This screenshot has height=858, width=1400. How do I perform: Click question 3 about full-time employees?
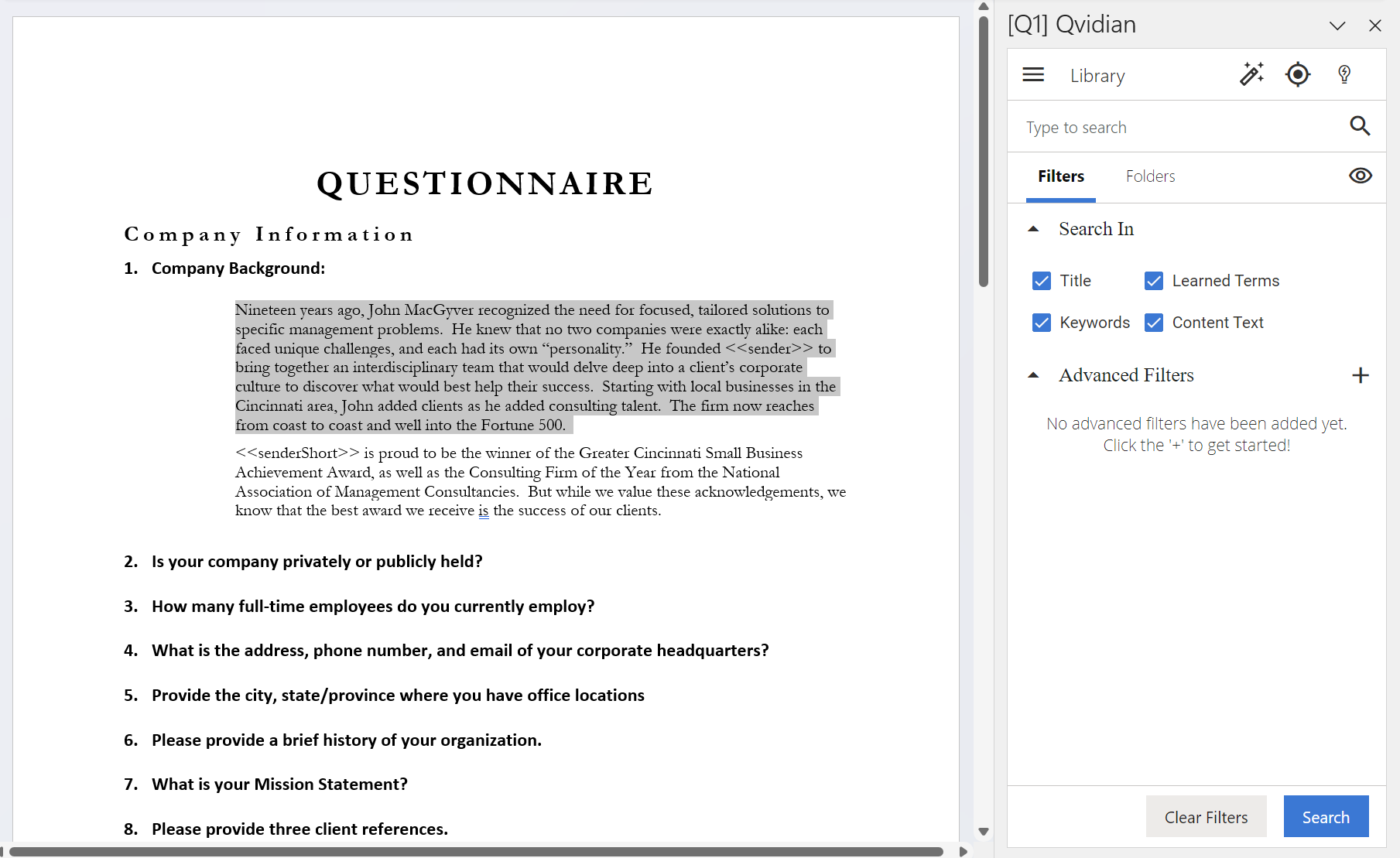373,607
